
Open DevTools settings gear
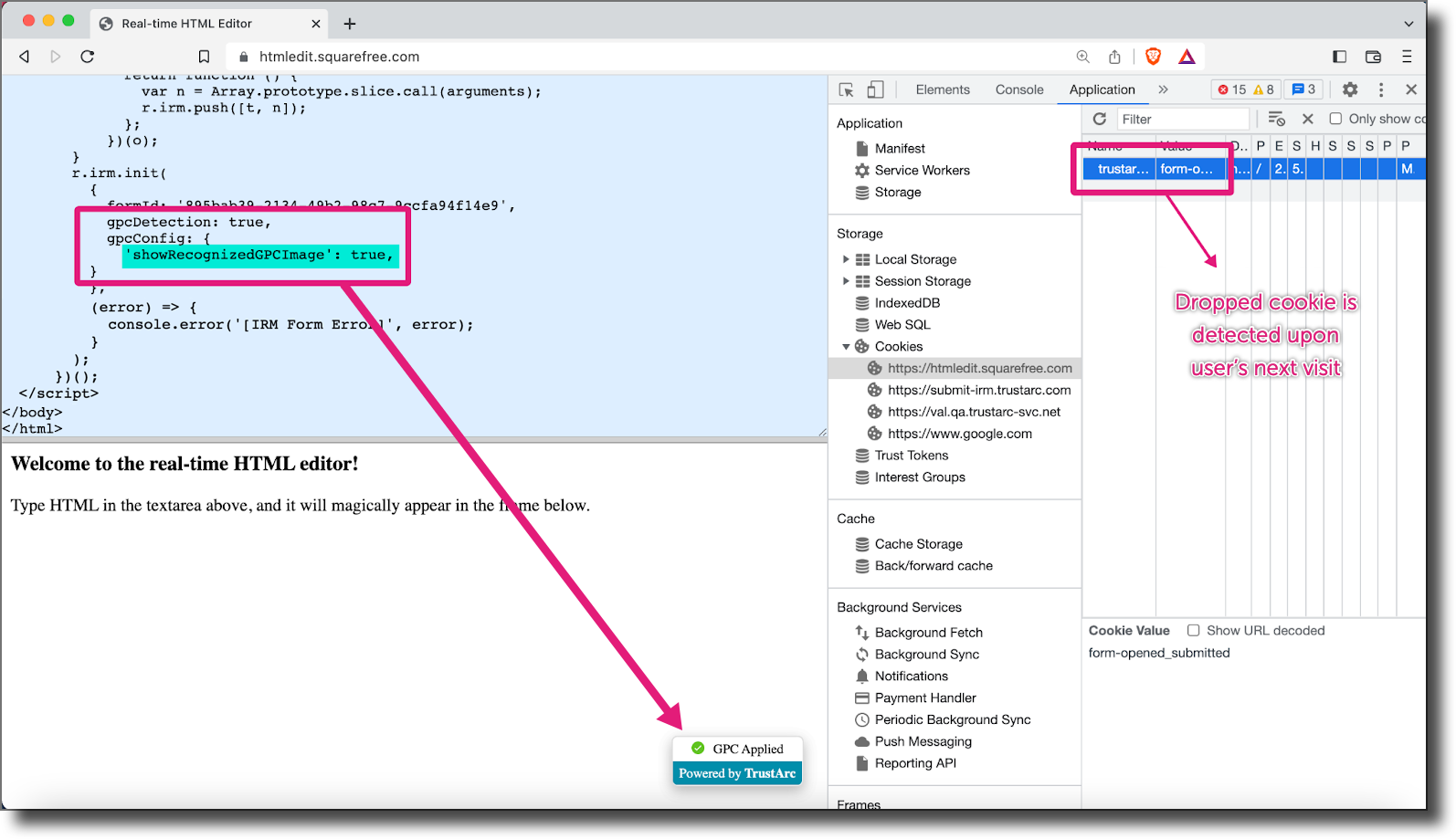coord(1350,89)
